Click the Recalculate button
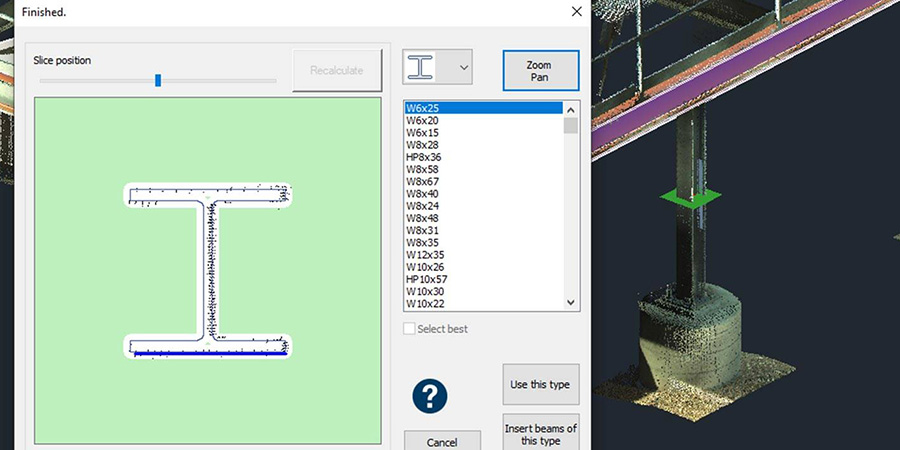The height and width of the screenshot is (450, 900). coord(337,70)
